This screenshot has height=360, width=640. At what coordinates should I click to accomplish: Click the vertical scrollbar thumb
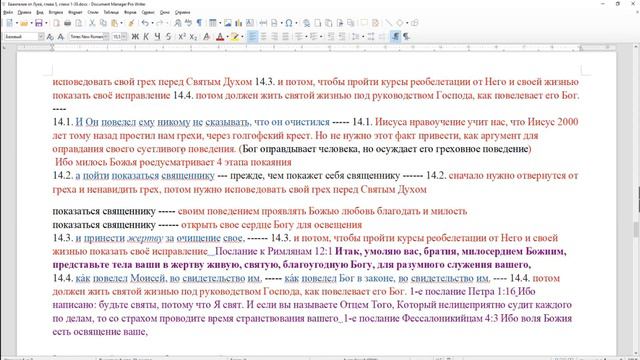coord(636,229)
